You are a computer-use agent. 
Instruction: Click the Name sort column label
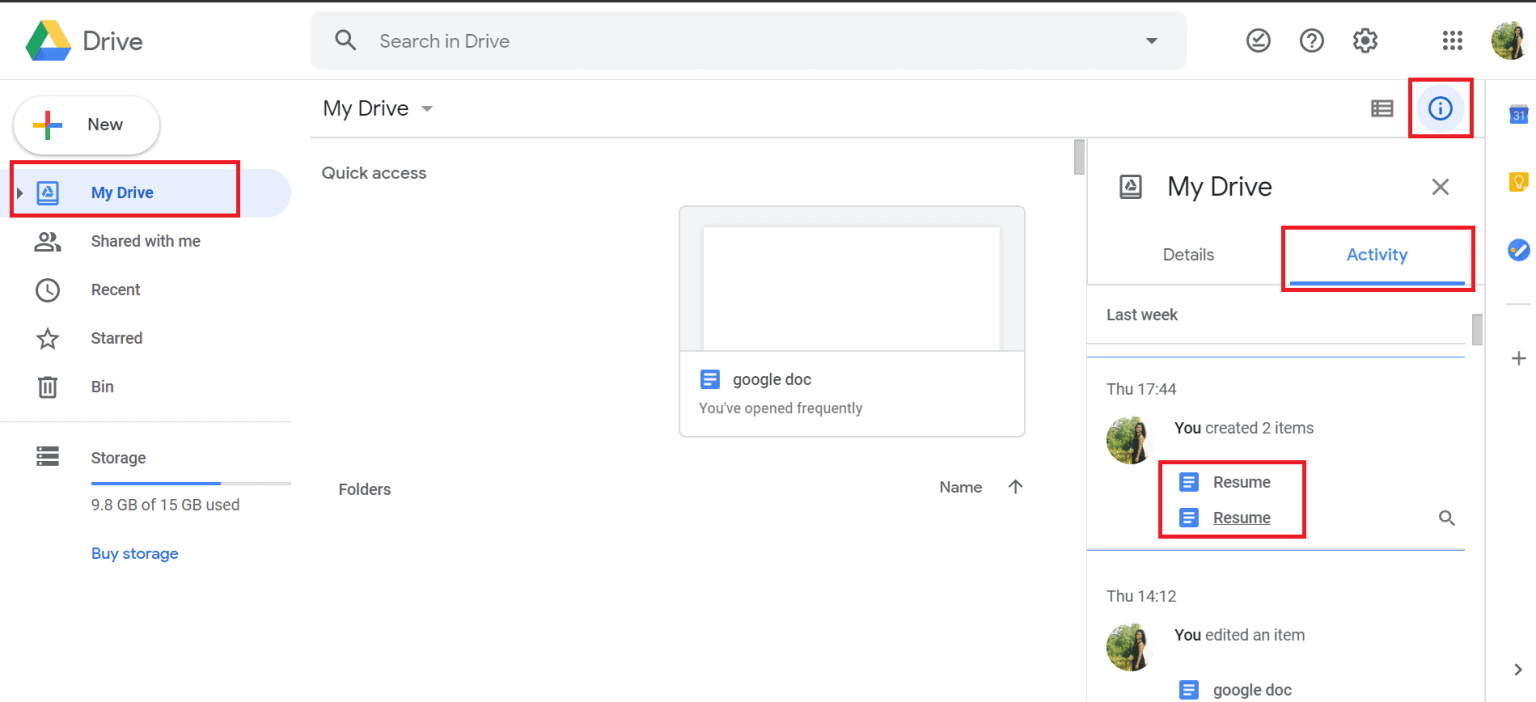coord(961,487)
